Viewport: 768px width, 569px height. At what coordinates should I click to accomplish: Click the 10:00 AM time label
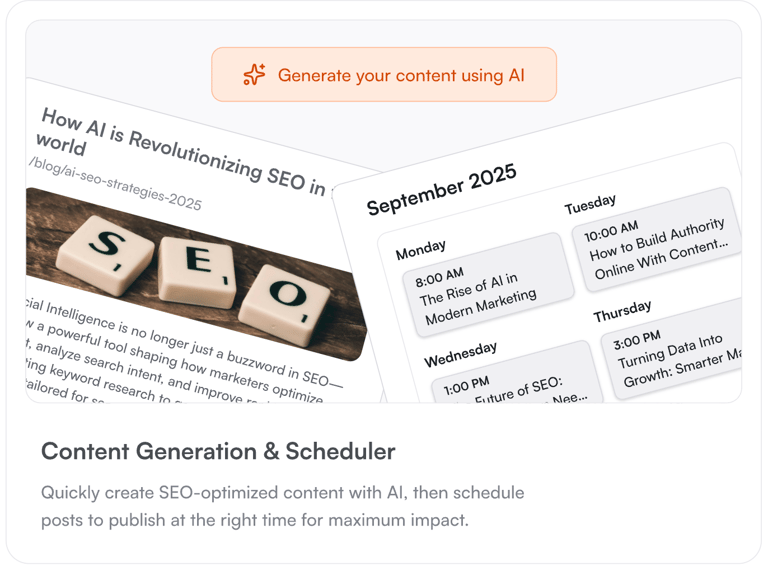[x=611, y=232]
